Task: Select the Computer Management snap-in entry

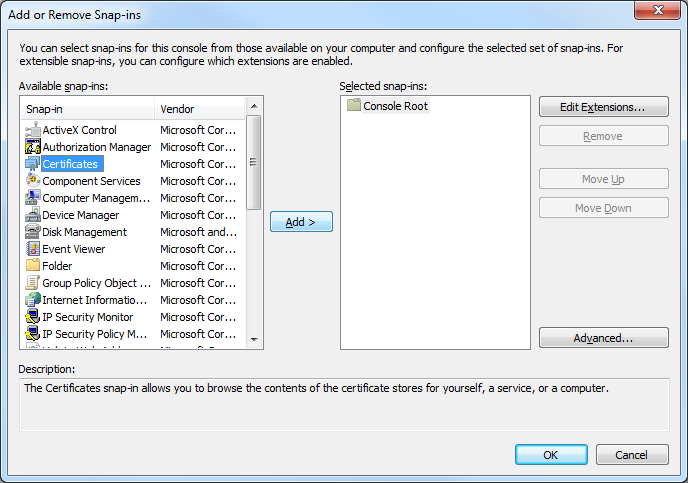Action: (x=95, y=198)
